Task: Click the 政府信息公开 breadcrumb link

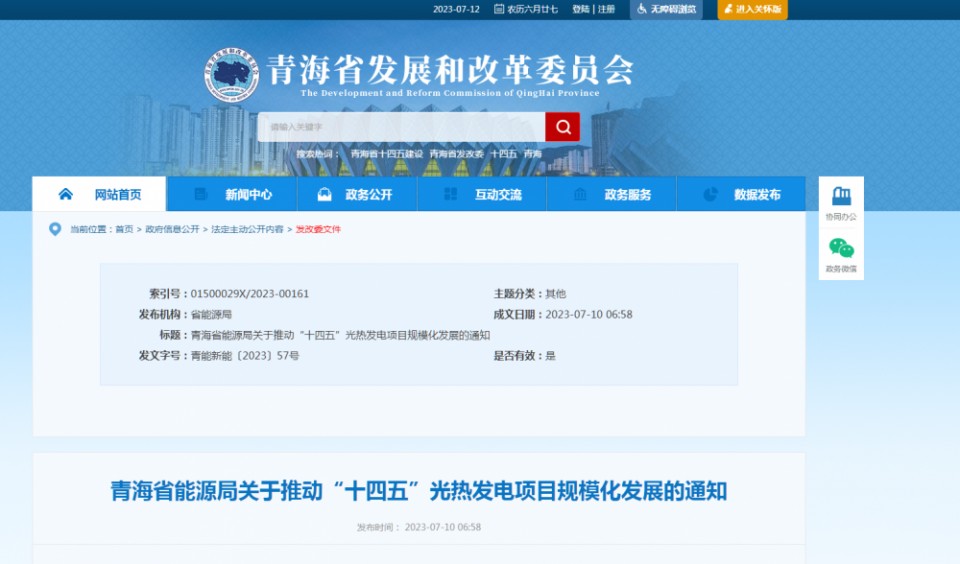Action: click(x=172, y=229)
